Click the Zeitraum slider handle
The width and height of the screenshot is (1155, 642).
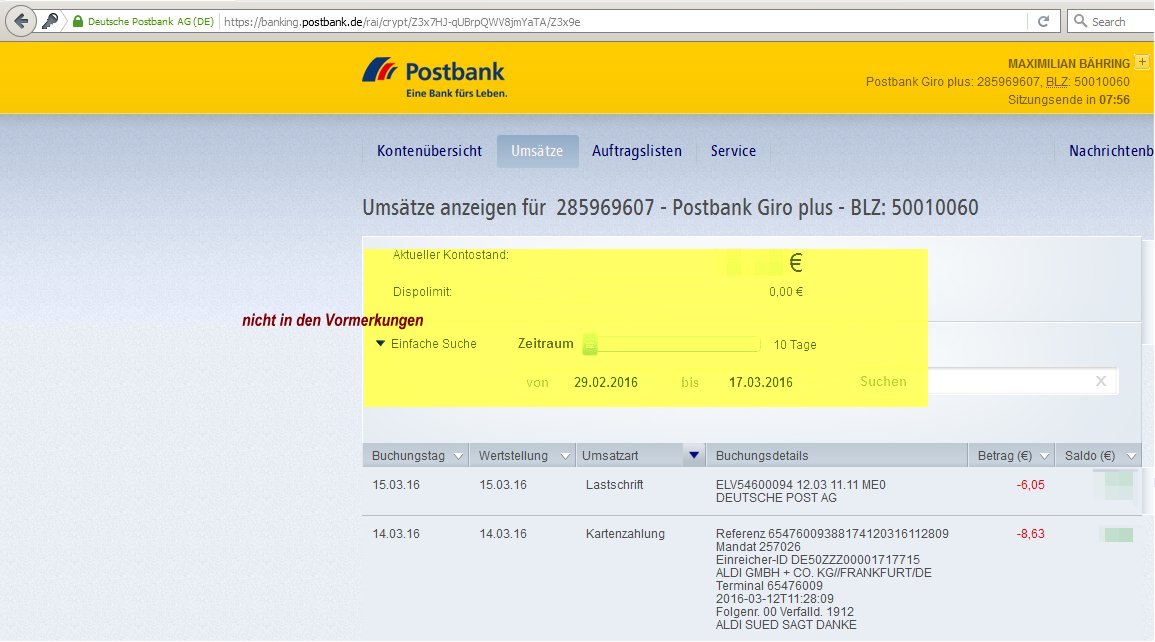(x=590, y=345)
